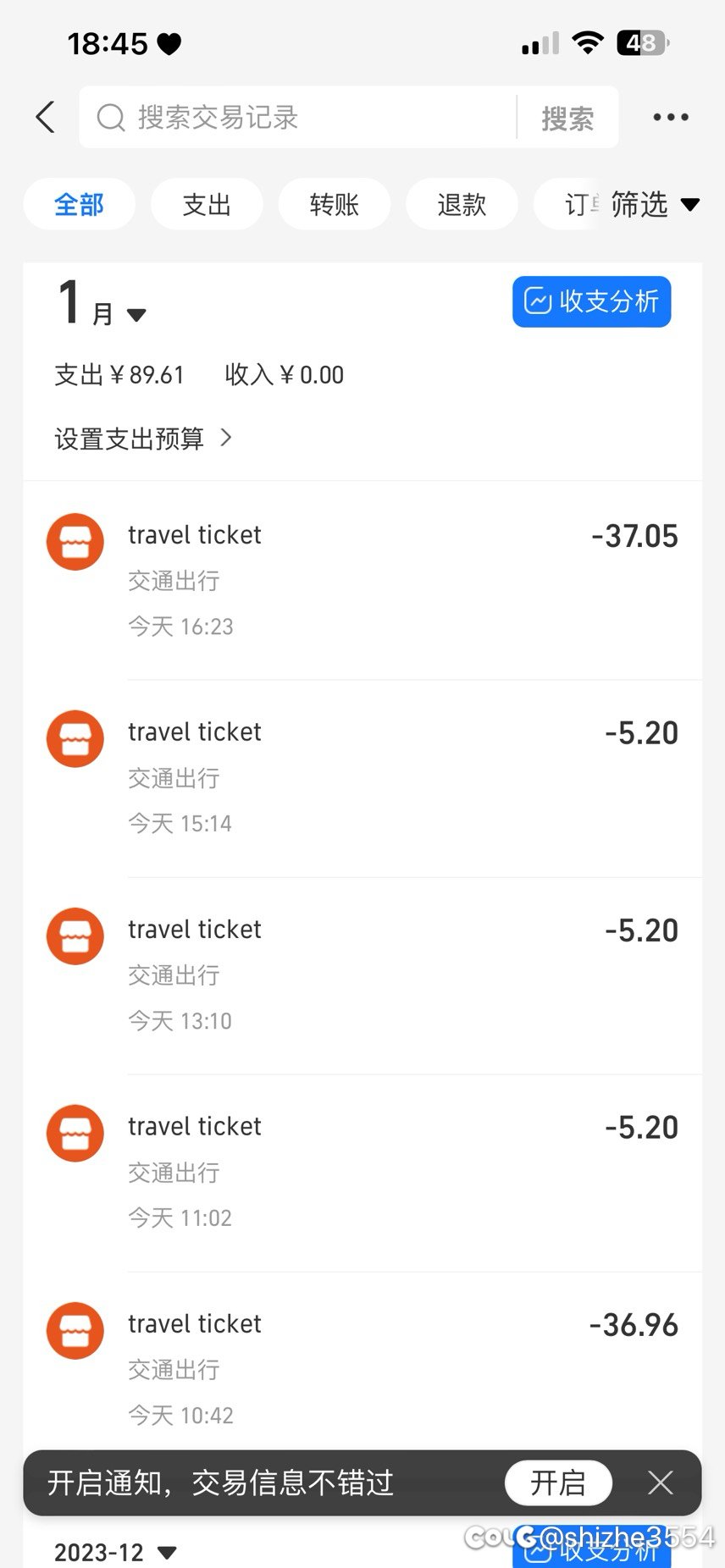Image resolution: width=725 pixels, height=1568 pixels.
Task: Switch to the 转账 tab
Action: point(335,204)
